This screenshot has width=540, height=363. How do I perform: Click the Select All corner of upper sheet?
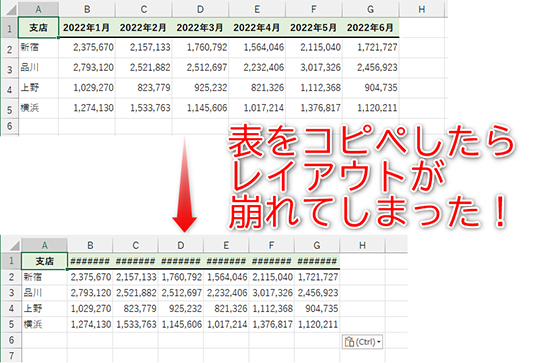coord(10,9)
